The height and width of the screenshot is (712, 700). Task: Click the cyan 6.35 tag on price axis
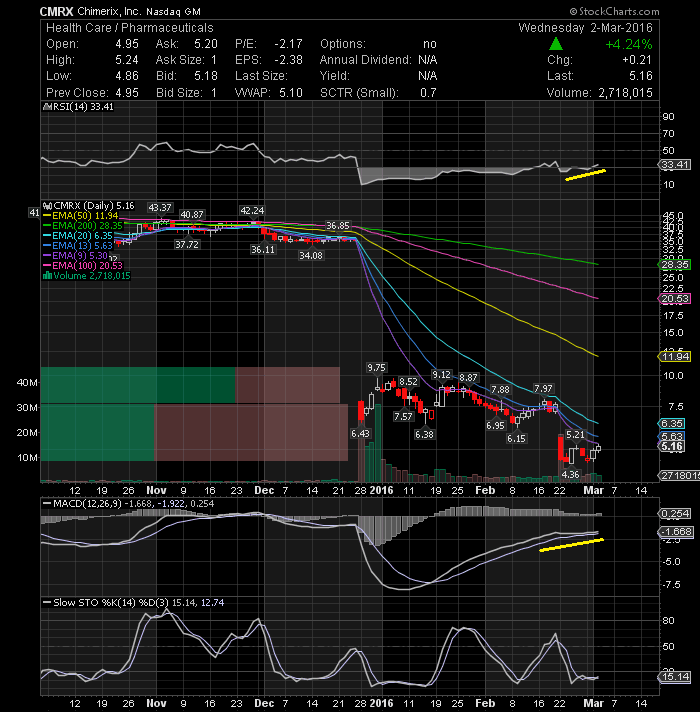click(672, 424)
